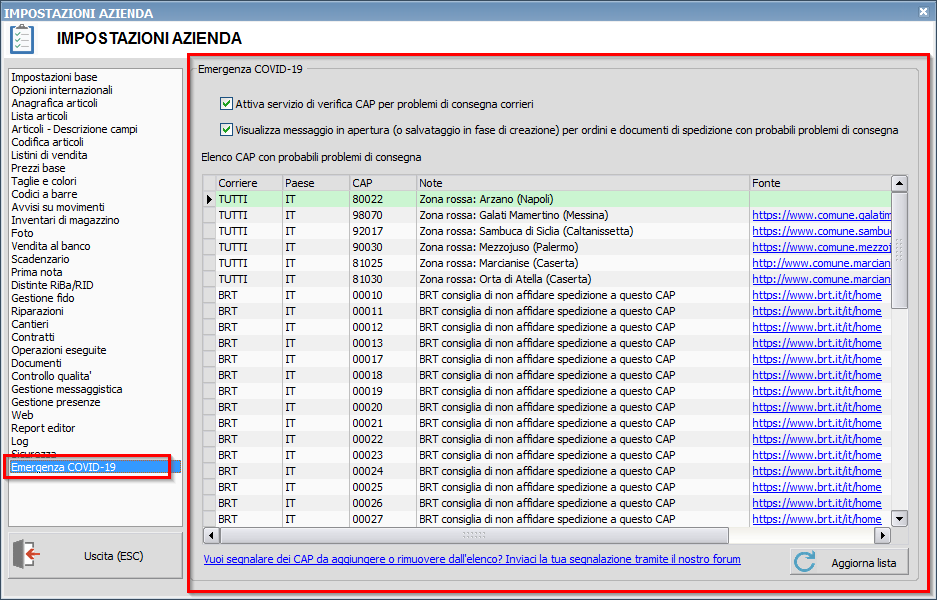Select Gestione messaggistica

[x=67, y=389]
